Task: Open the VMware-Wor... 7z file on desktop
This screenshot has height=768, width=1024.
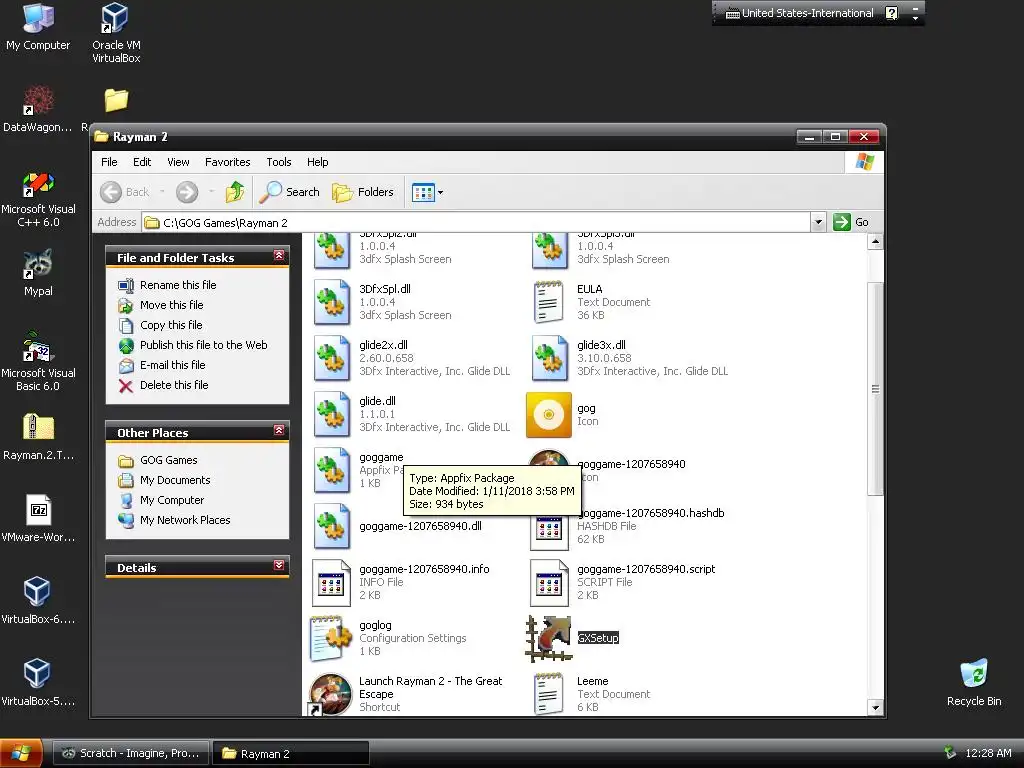Action: [x=38, y=519]
